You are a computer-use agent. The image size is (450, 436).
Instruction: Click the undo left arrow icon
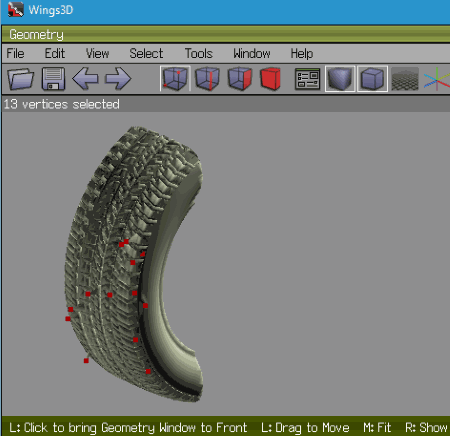click(85, 79)
